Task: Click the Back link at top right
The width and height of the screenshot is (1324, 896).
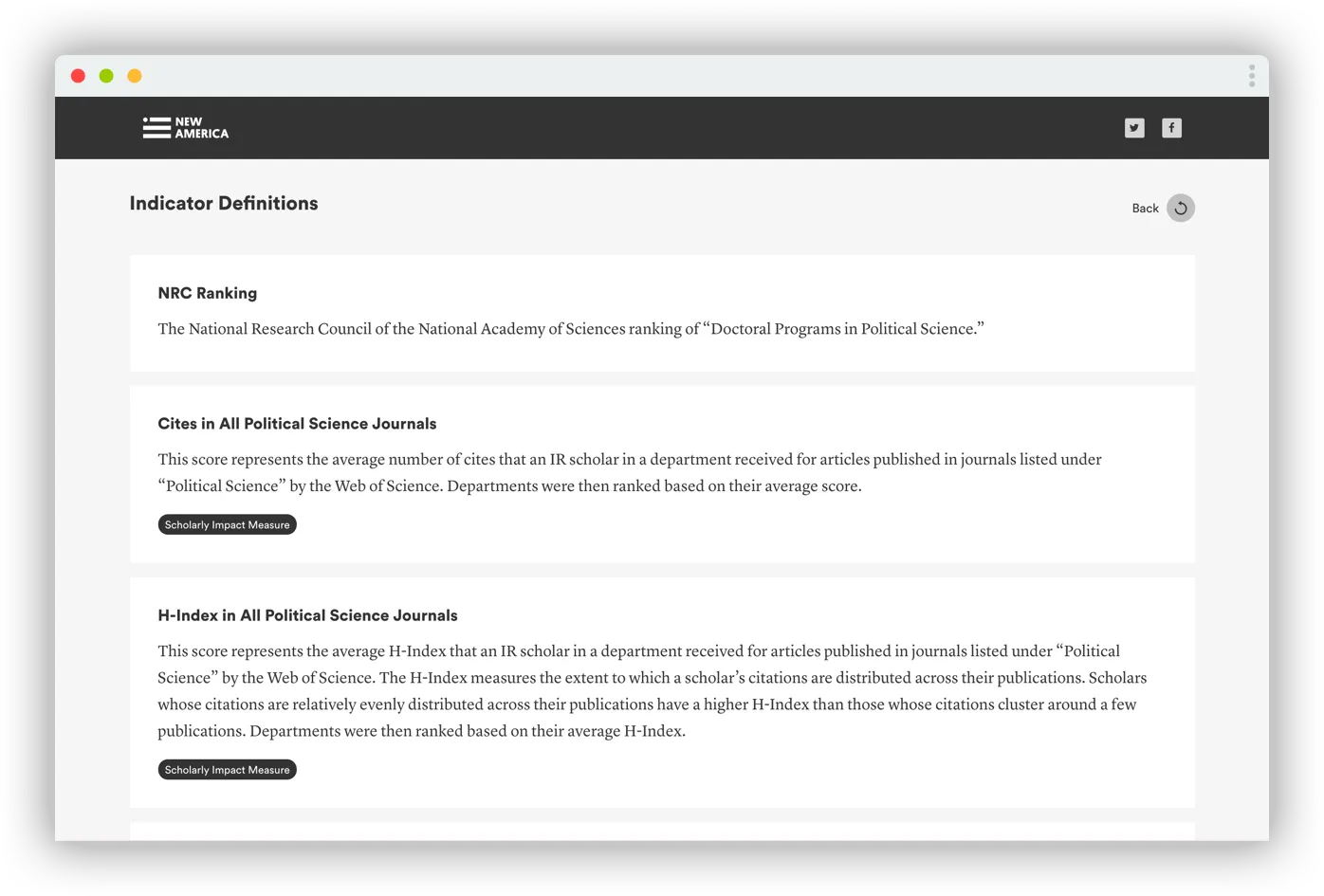Action: [x=1145, y=208]
